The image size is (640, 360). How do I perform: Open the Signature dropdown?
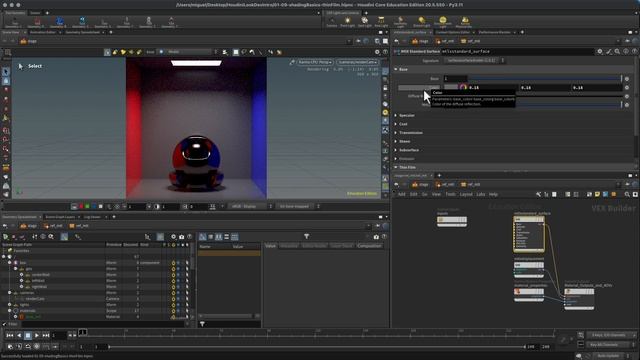(x=475, y=60)
